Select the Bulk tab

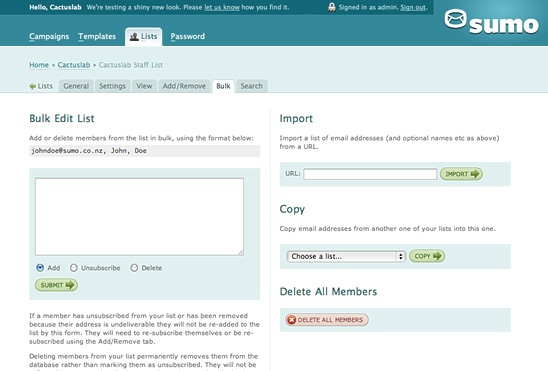[x=223, y=86]
